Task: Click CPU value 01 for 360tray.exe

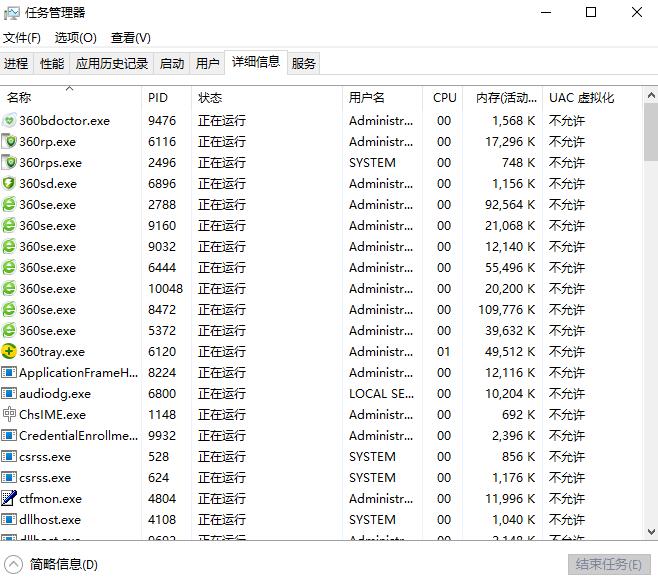Action: [x=444, y=352]
